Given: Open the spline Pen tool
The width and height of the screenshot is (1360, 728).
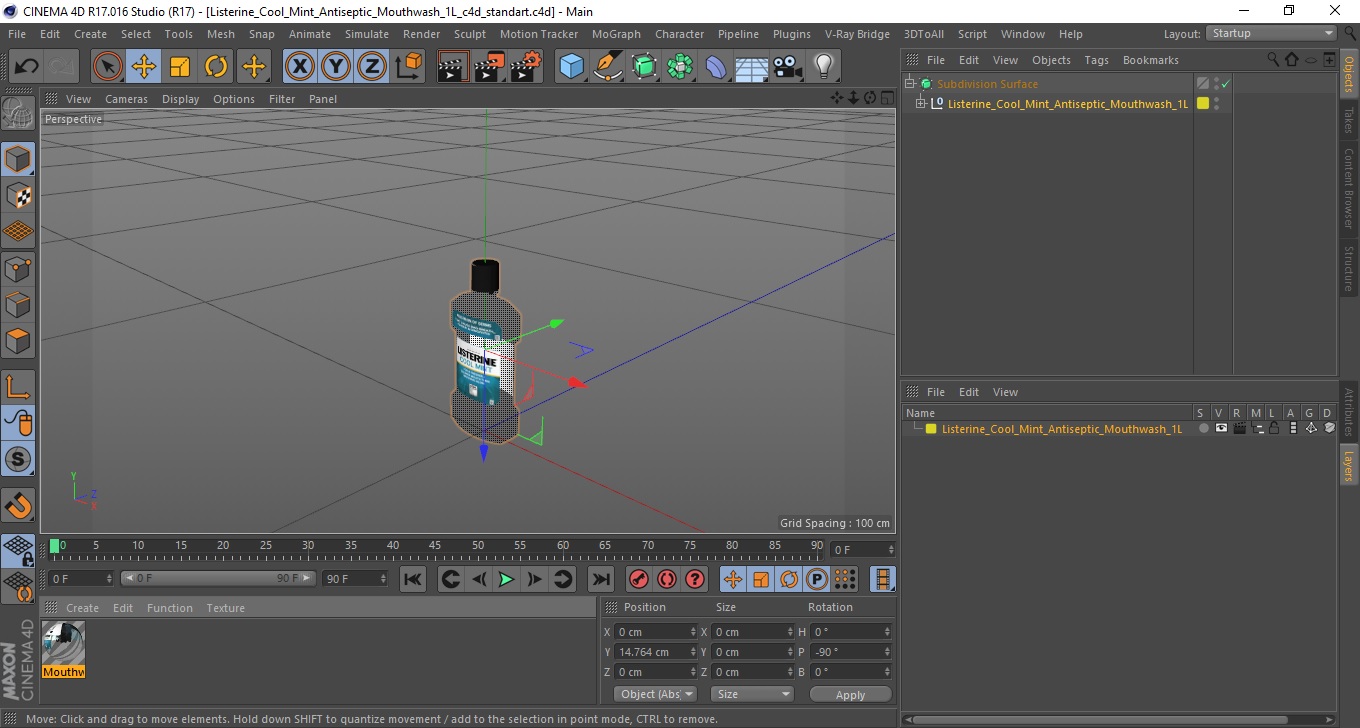Looking at the screenshot, I should (608, 67).
